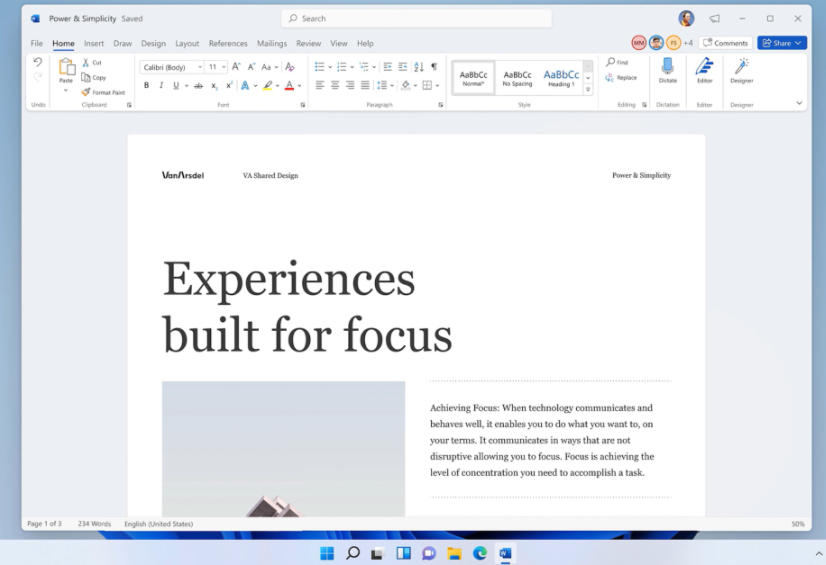Open the Layout tab

tap(187, 44)
